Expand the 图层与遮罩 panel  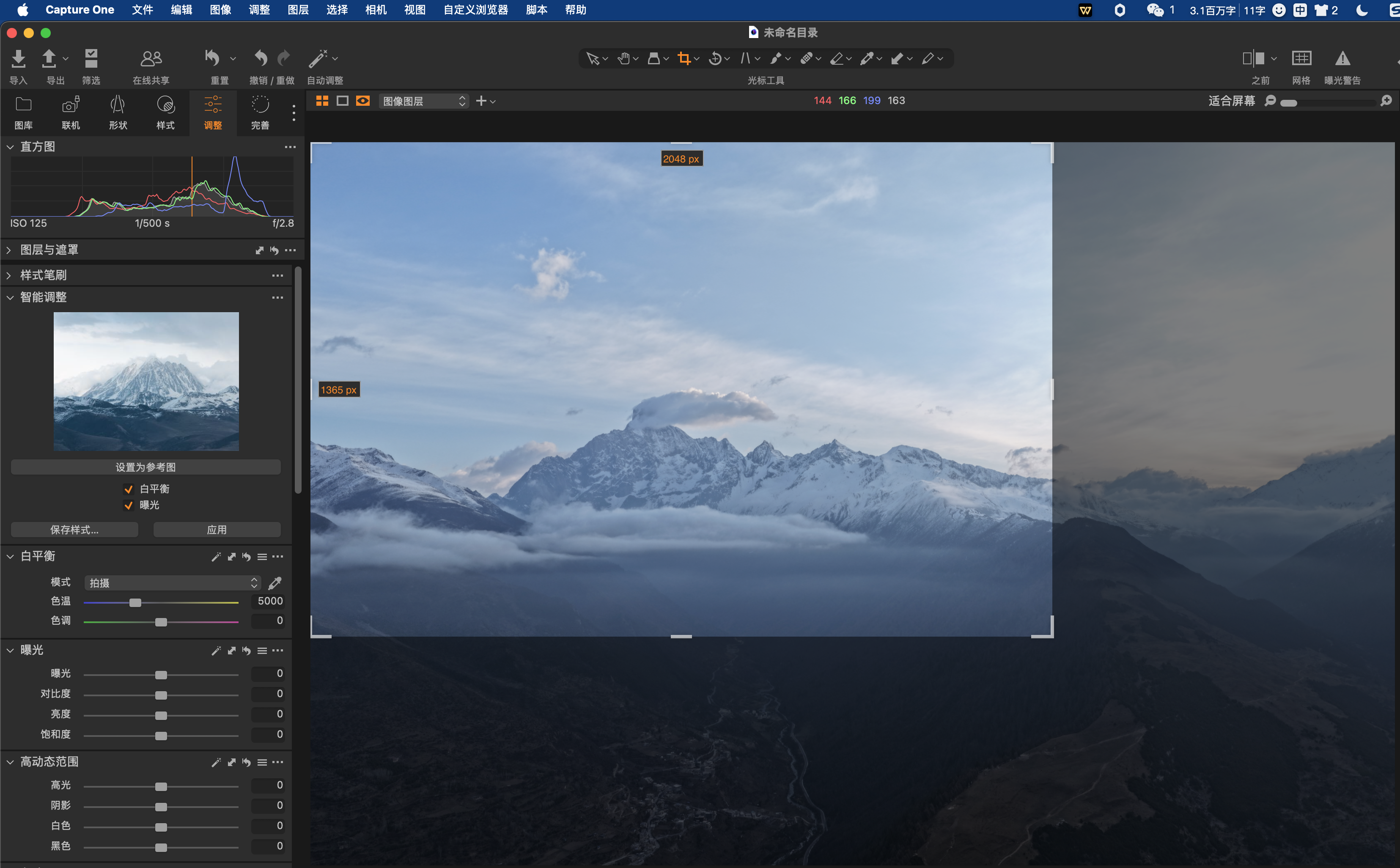click(x=9, y=250)
